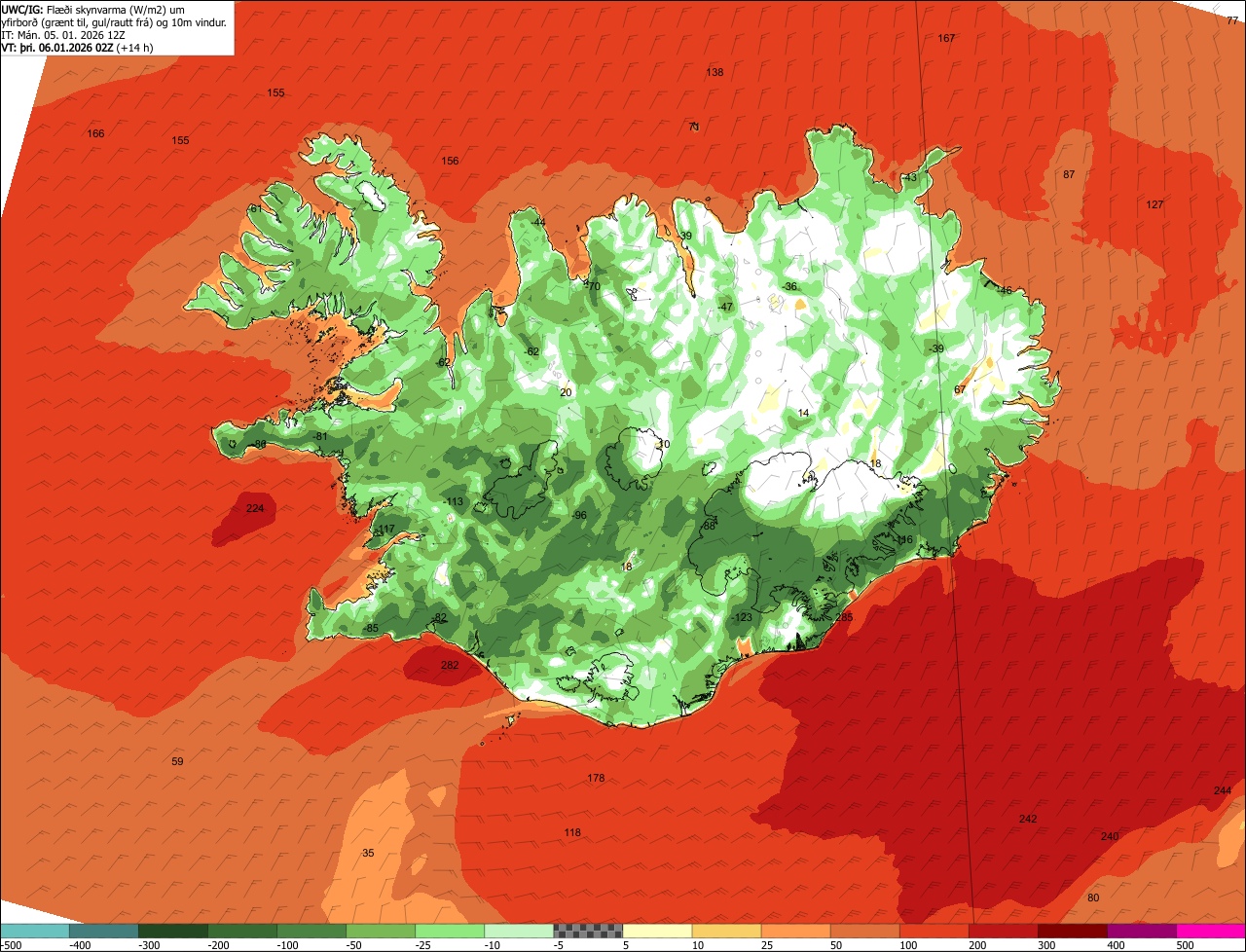Click the map value 77 in the top-right corner
The image size is (1246, 952).
pos(1232,19)
